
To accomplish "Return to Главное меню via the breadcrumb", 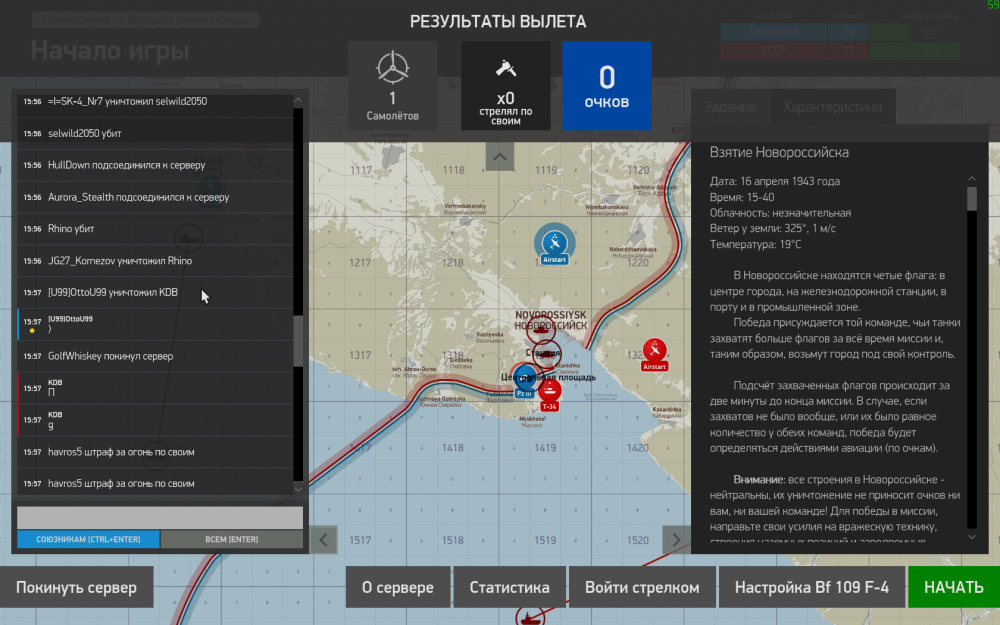I will point(75,19).
